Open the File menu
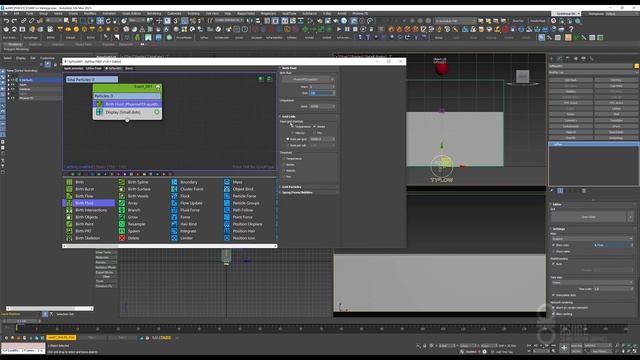Viewport: 640px width, 360px height. coord(6,13)
